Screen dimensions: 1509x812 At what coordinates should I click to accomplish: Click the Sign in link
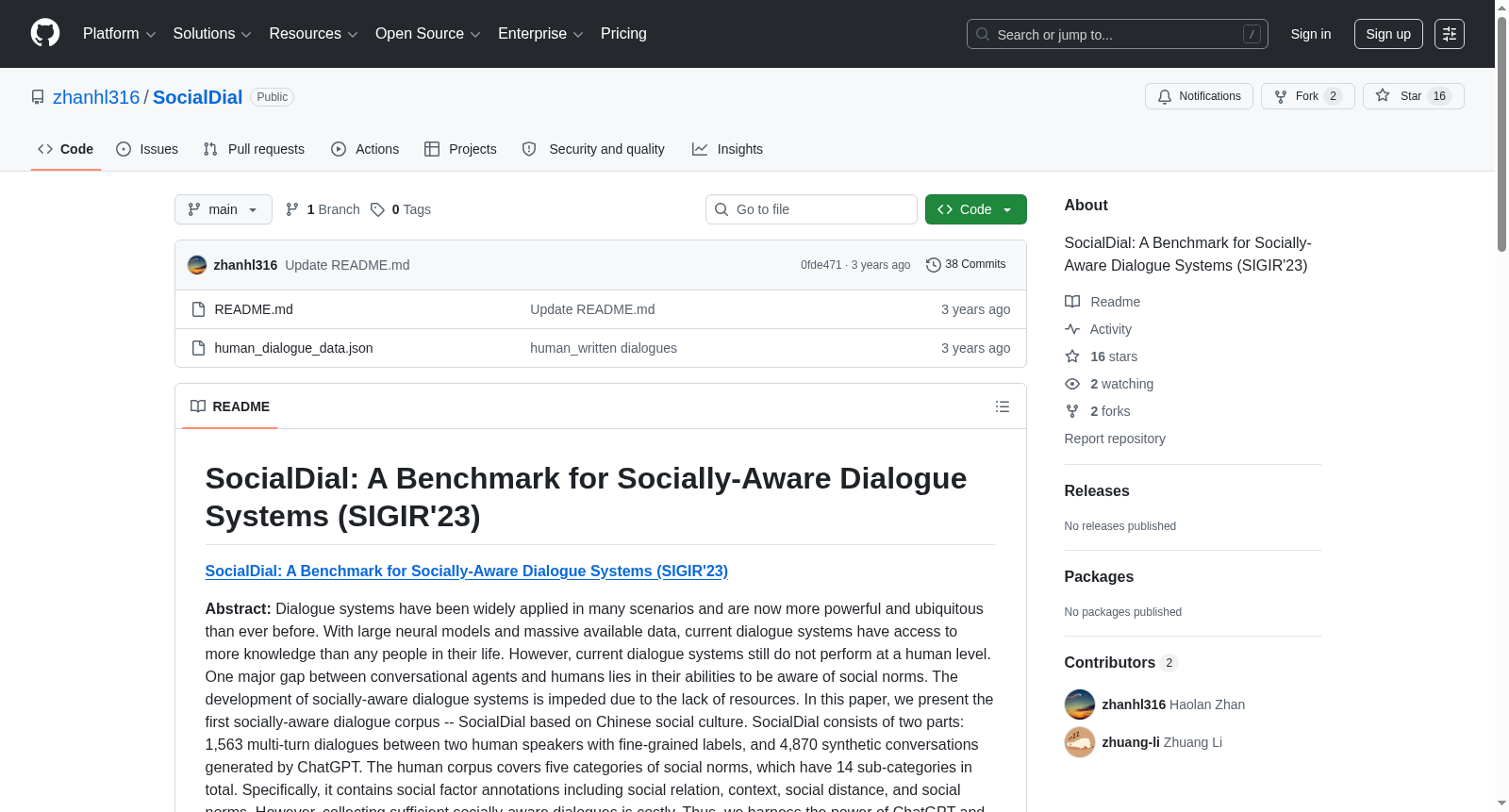[1311, 34]
